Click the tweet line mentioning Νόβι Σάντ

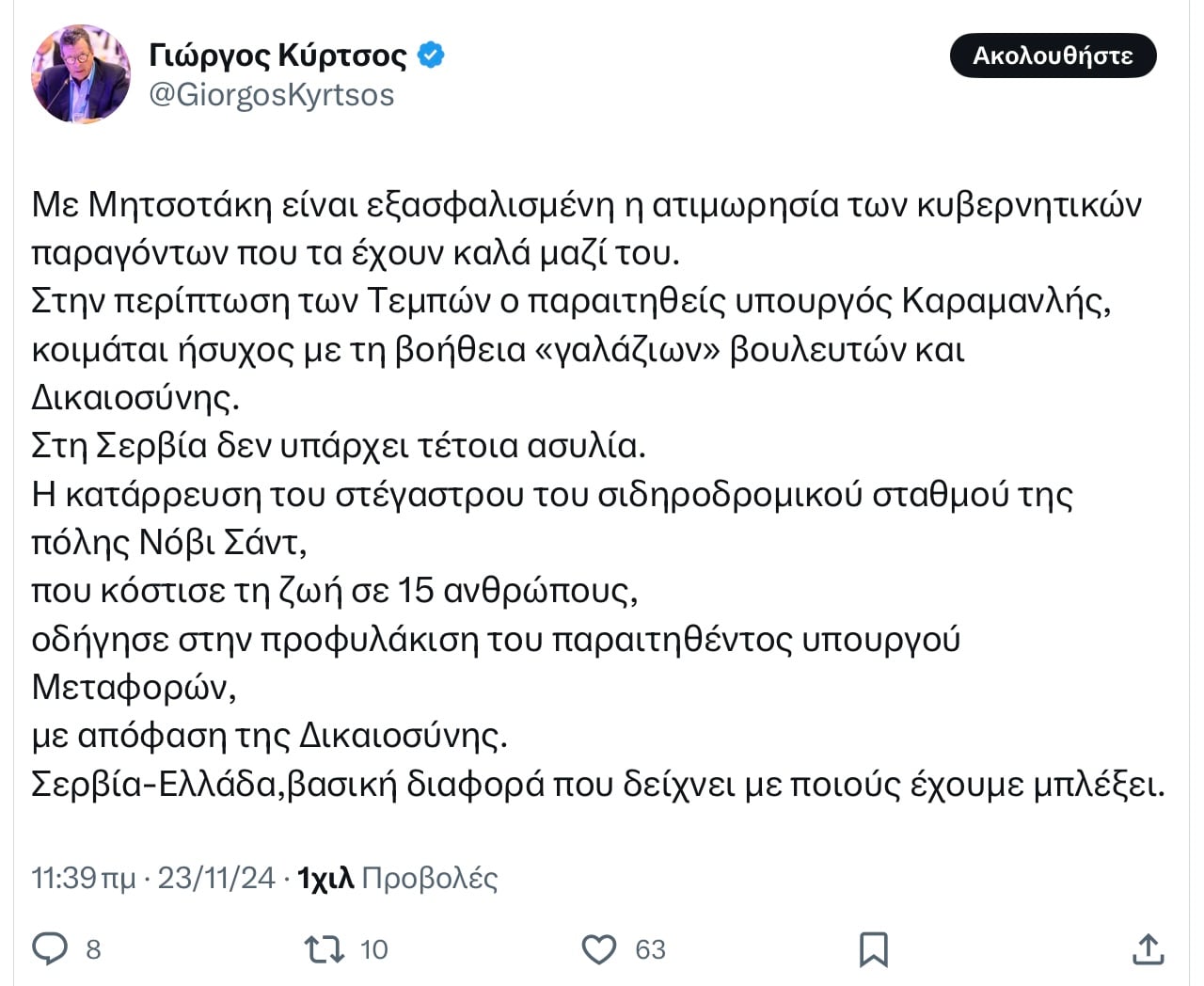coord(169,543)
